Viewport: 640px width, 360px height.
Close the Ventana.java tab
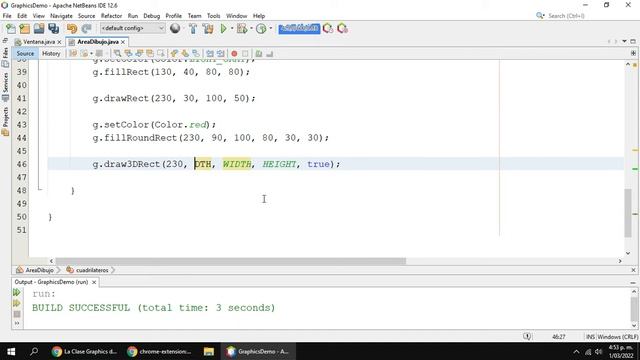59,42
